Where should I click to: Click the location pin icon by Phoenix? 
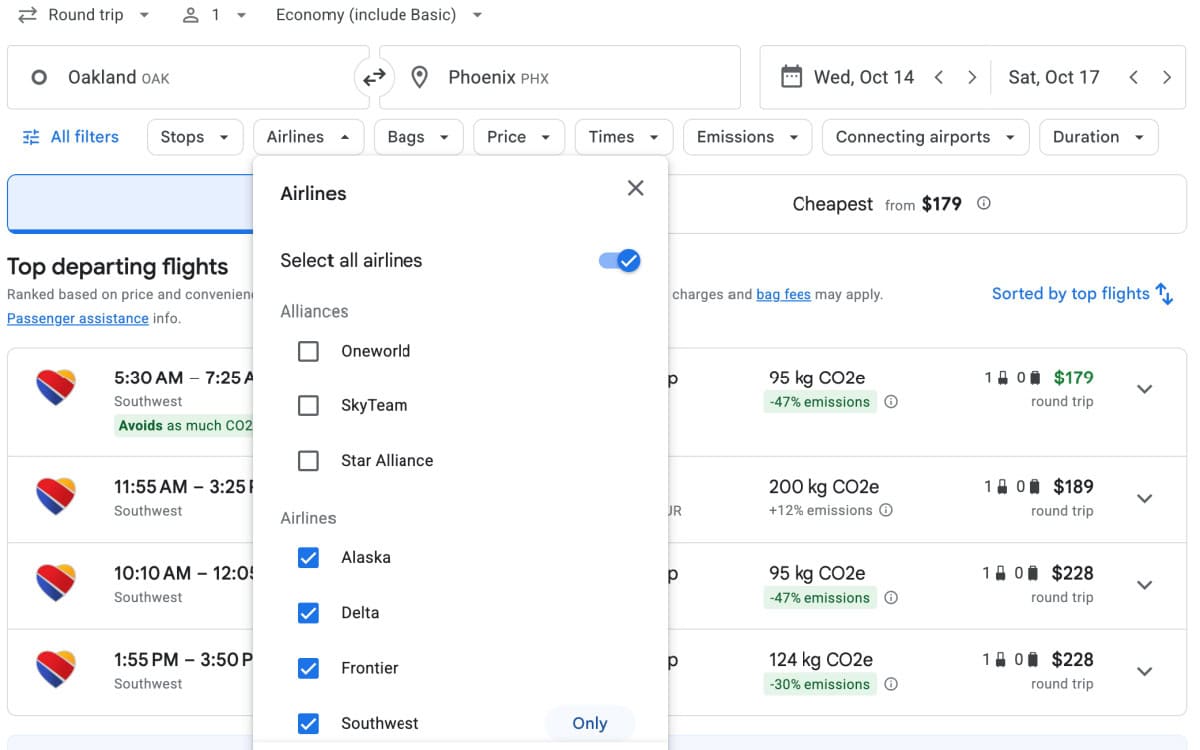[420, 77]
